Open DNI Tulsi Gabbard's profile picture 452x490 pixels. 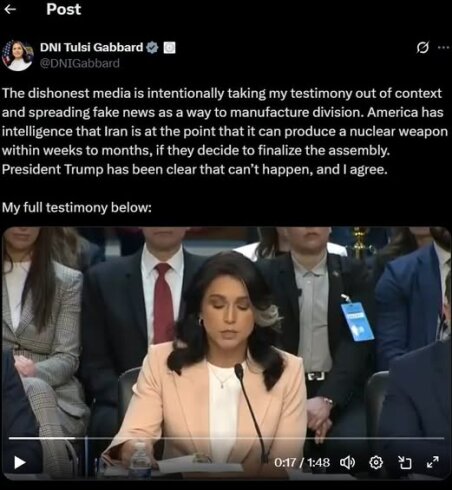(17, 55)
